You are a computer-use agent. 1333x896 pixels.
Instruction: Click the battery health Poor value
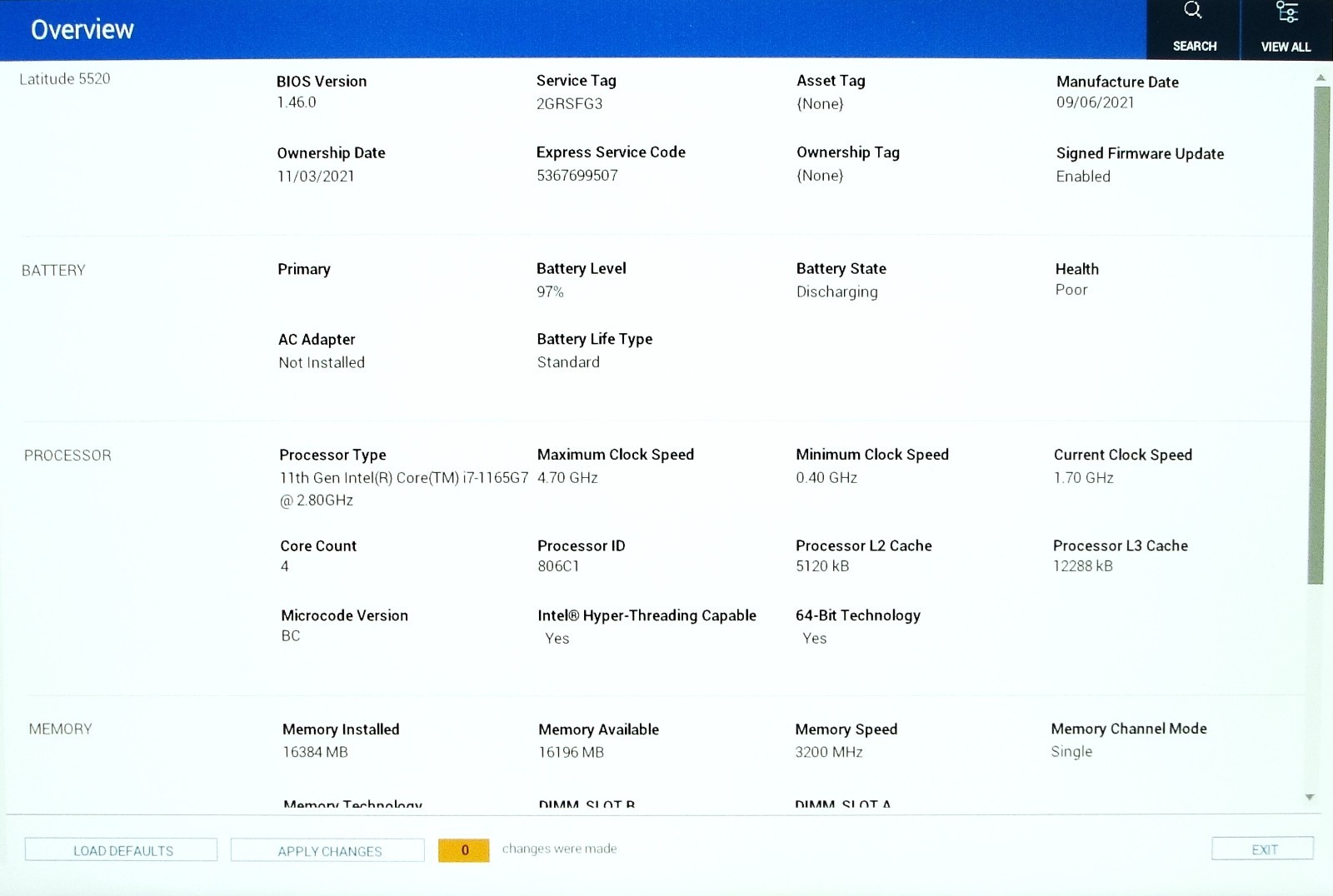pyautogui.click(x=1071, y=290)
